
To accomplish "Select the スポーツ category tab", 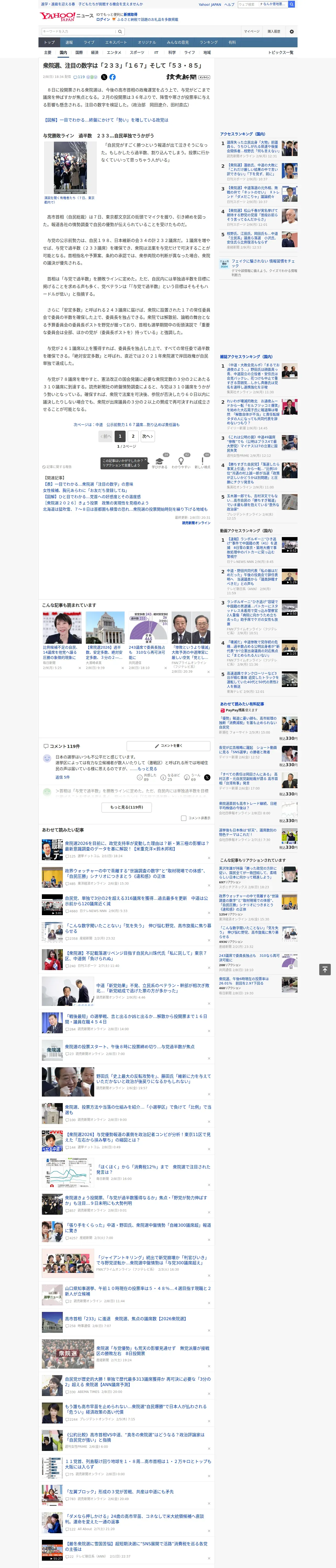I will point(137,52).
